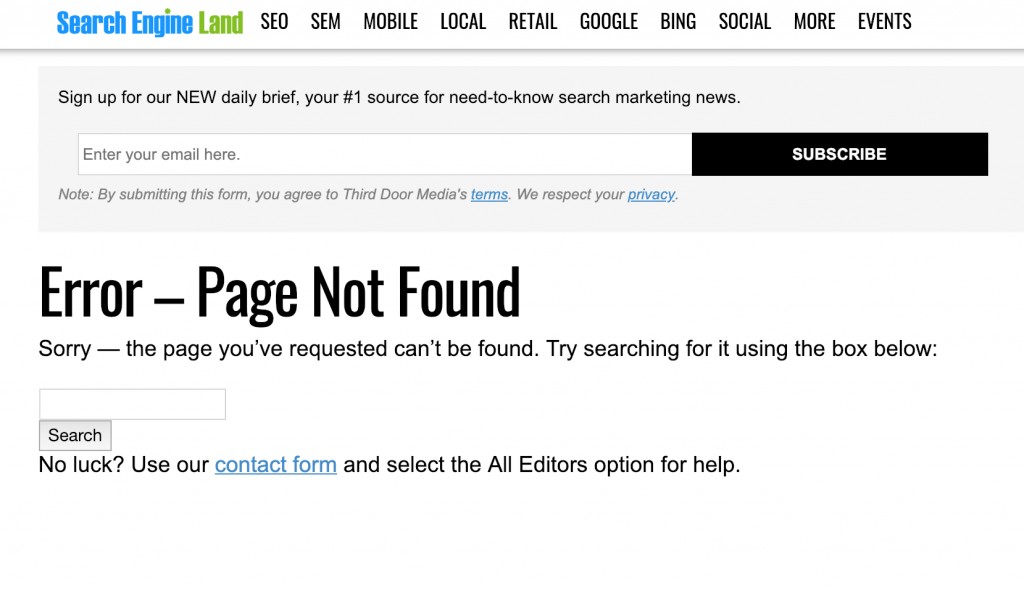Open the Search Engine Land logo homepage
Viewport: 1024px width, 593px height.
[x=150, y=23]
